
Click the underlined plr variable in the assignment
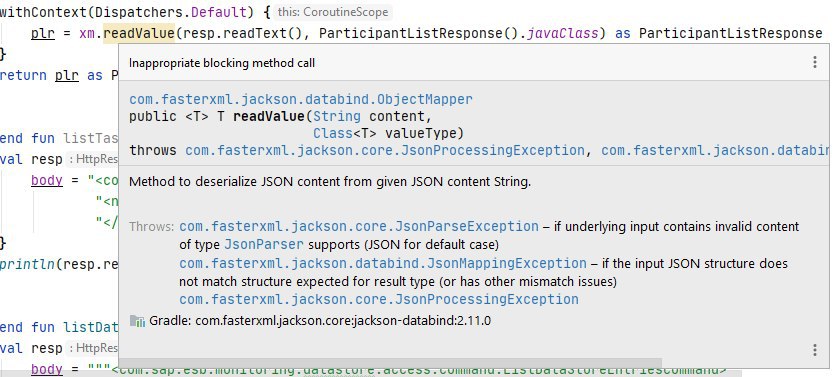pyautogui.click(x=43, y=34)
